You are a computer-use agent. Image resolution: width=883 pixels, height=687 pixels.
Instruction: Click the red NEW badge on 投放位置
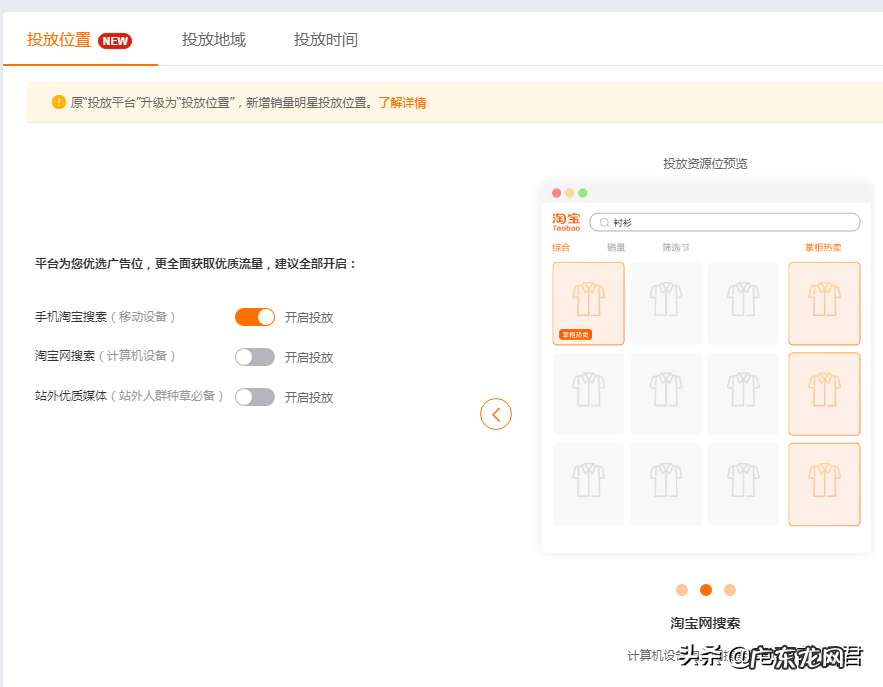pos(115,41)
